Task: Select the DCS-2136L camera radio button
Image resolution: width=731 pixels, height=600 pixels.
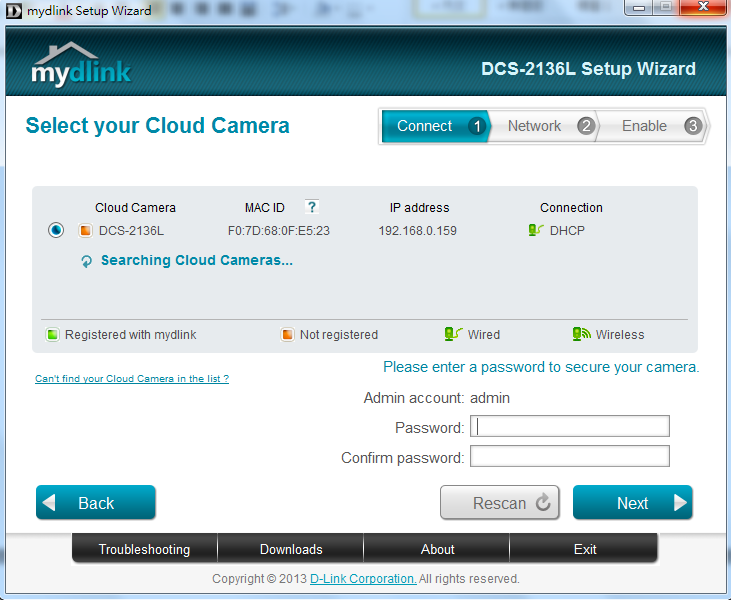Action: click(56, 231)
